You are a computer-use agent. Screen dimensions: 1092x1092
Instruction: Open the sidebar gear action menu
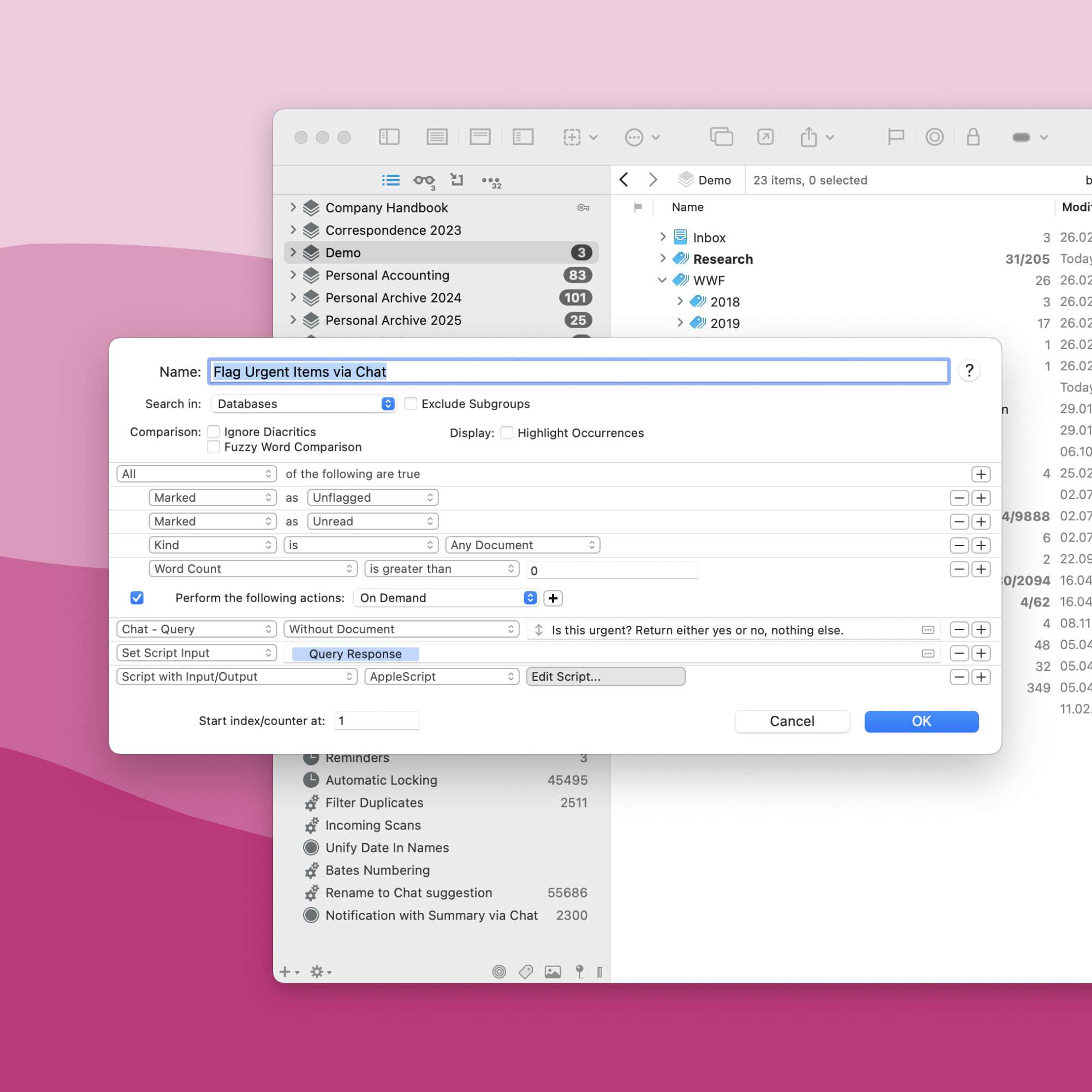321,972
